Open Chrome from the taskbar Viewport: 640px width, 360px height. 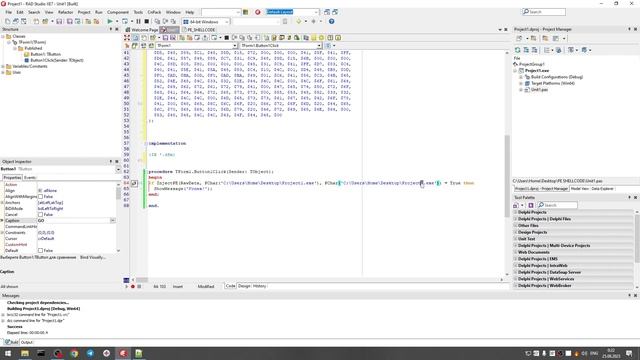click(x=74, y=353)
